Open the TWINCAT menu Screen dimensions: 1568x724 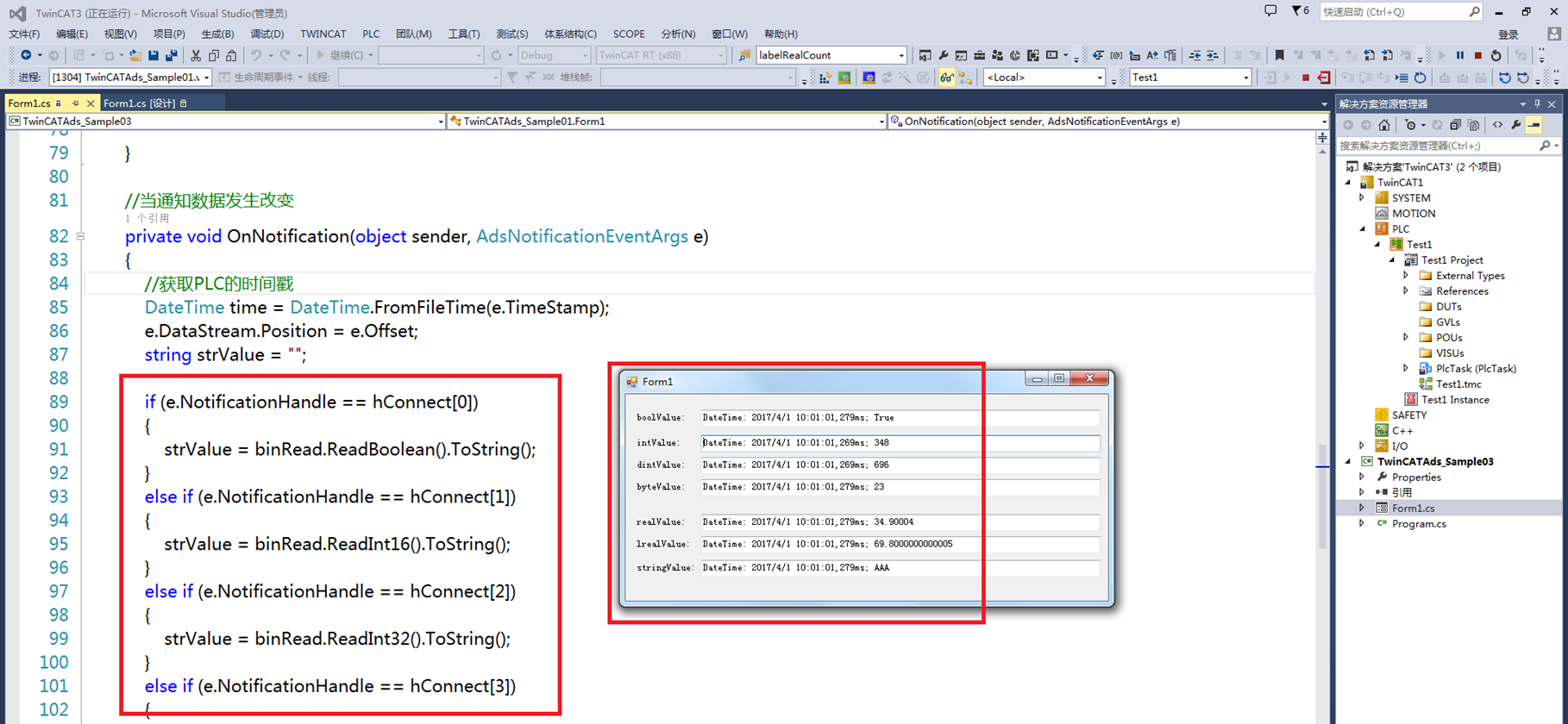click(323, 34)
